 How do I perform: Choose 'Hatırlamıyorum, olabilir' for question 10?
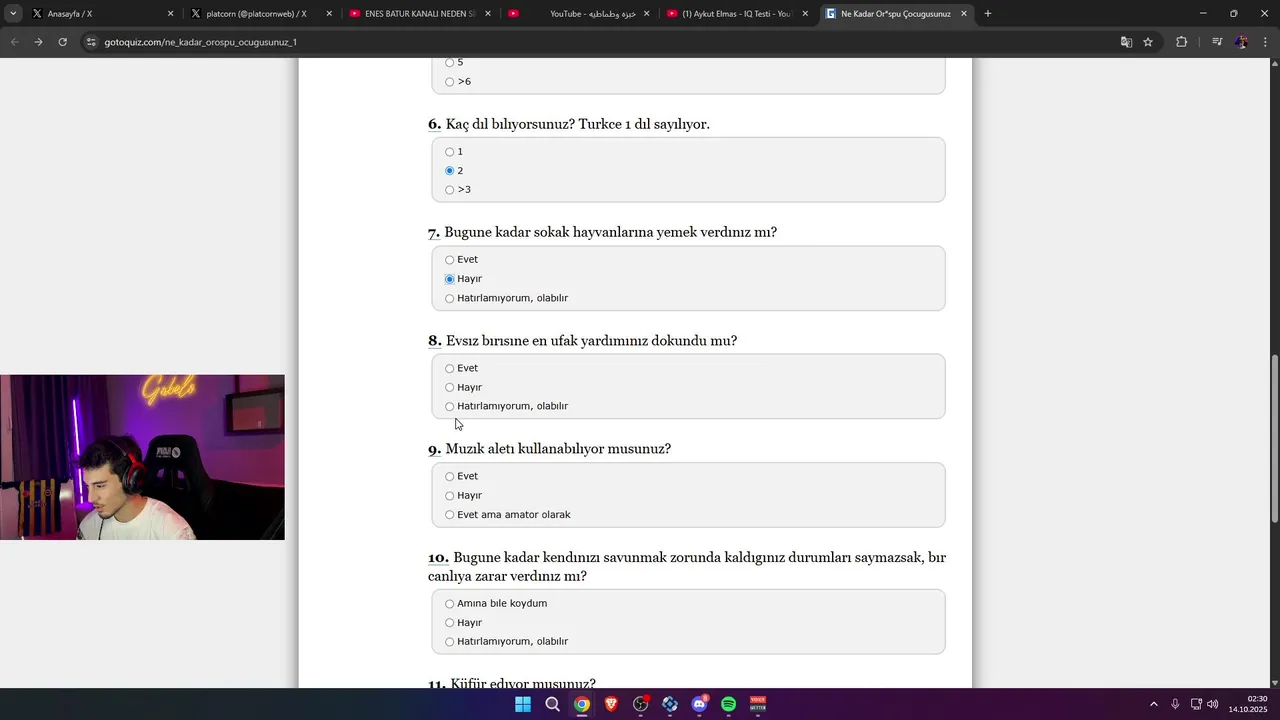[x=450, y=642]
